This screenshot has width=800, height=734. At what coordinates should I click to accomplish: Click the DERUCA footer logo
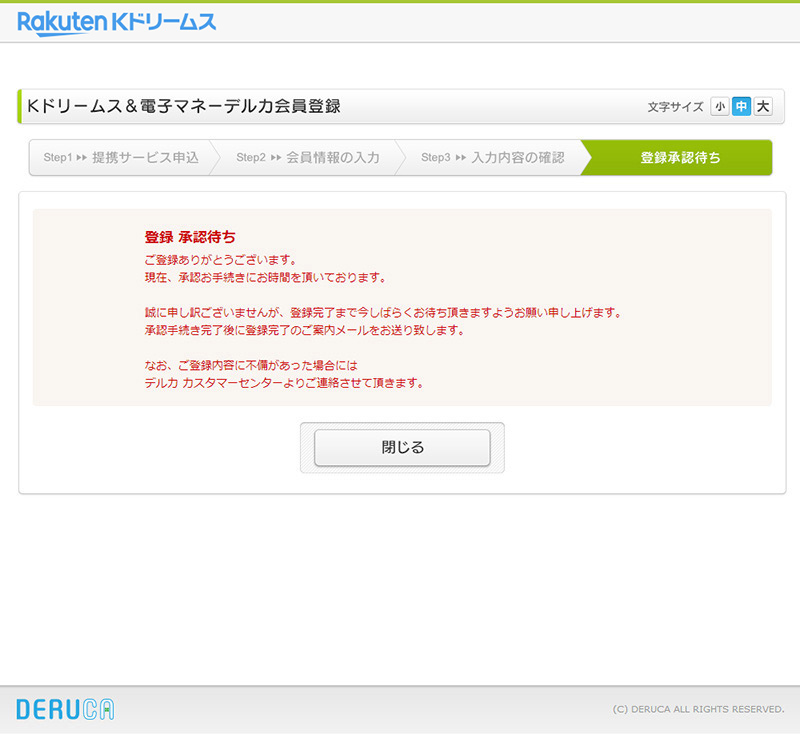(65, 709)
